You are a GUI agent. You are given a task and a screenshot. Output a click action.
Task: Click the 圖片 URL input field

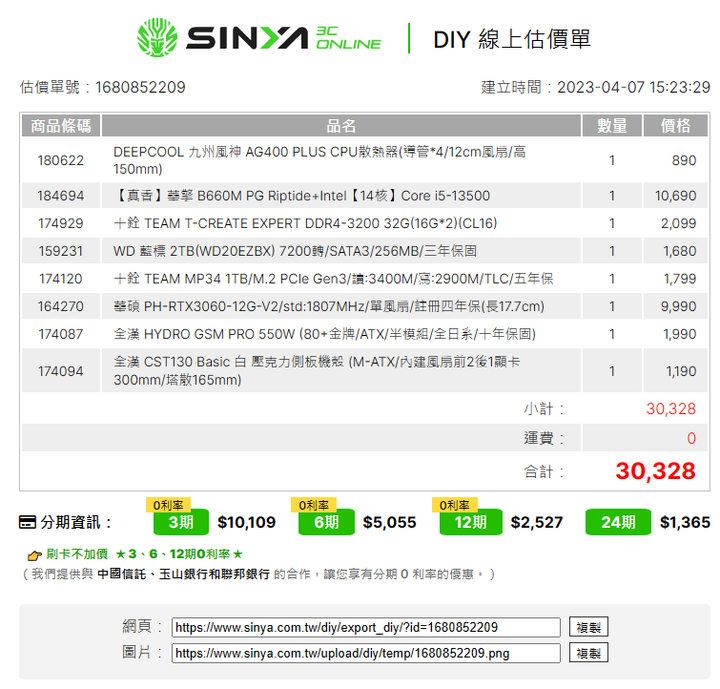pos(366,653)
